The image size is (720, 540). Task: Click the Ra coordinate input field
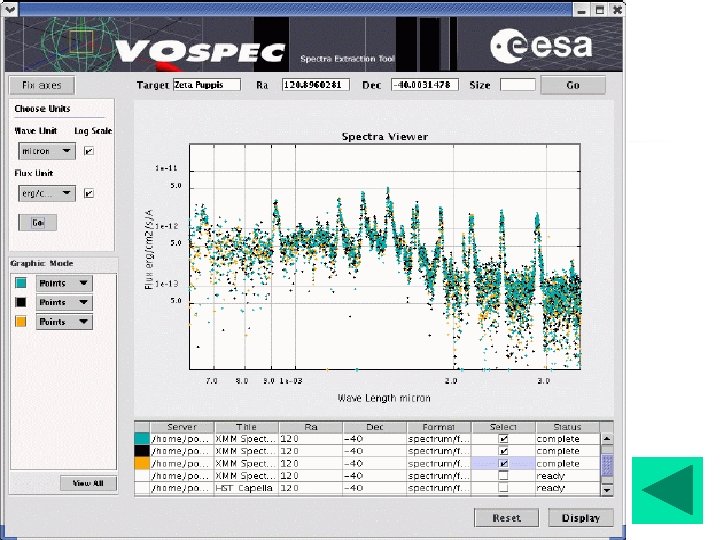(x=315, y=84)
